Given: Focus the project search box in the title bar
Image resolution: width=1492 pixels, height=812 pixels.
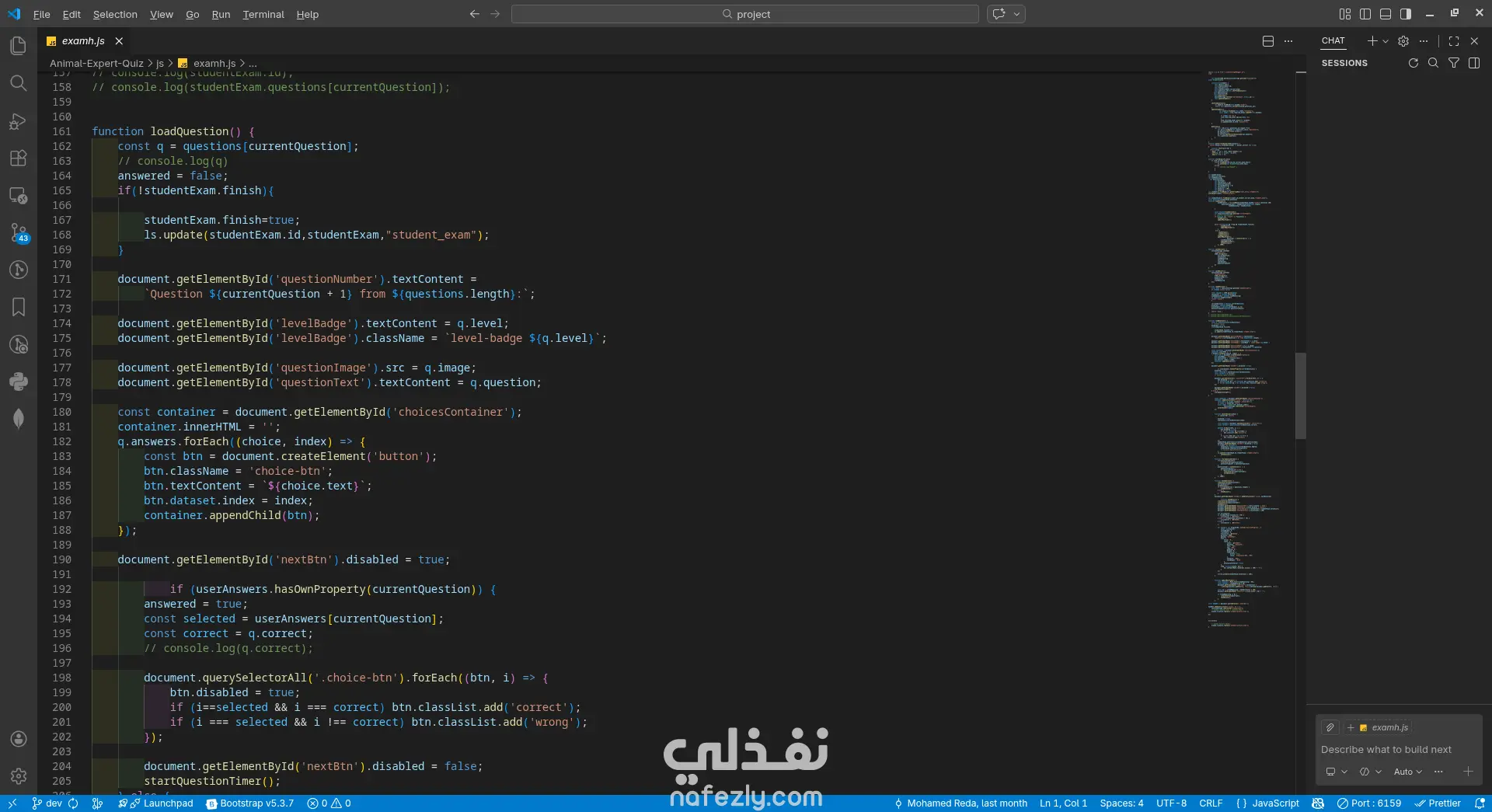Looking at the screenshot, I should [745, 14].
